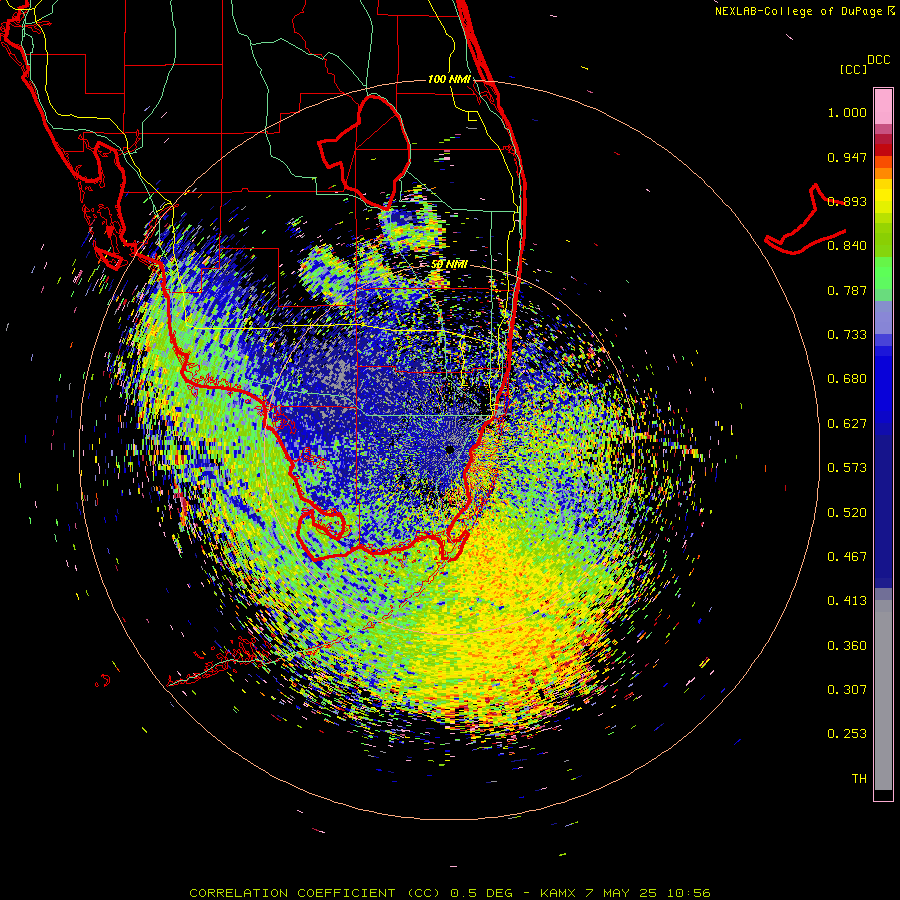Click the [CC] units label

click(x=854, y=69)
